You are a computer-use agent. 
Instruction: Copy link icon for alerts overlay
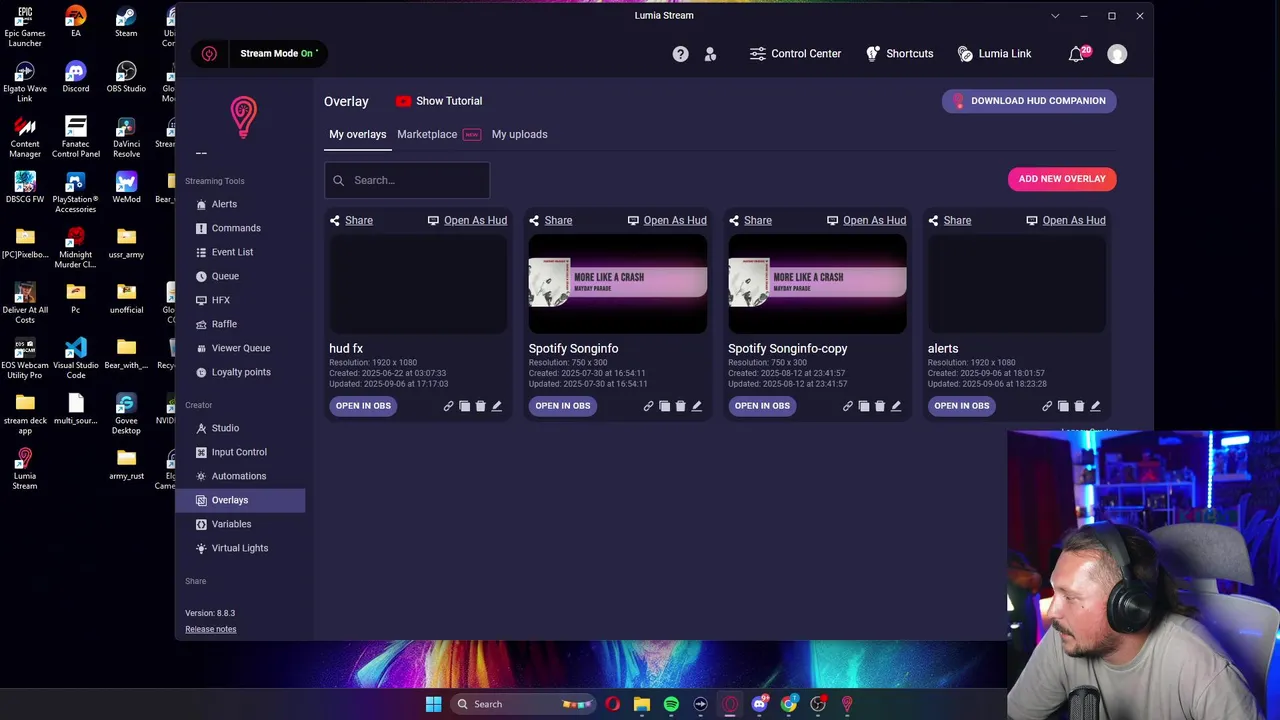click(x=1047, y=406)
